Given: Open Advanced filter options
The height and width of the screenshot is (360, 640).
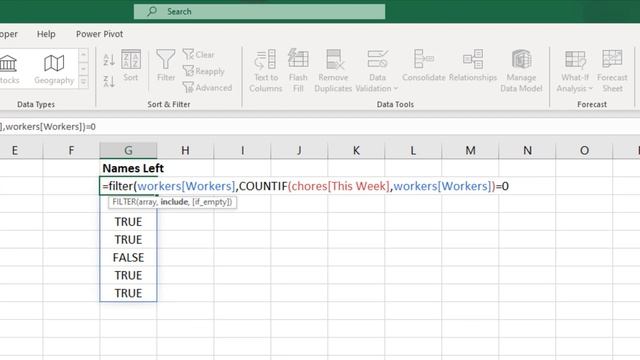Looking at the screenshot, I should [x=207, y=87].
